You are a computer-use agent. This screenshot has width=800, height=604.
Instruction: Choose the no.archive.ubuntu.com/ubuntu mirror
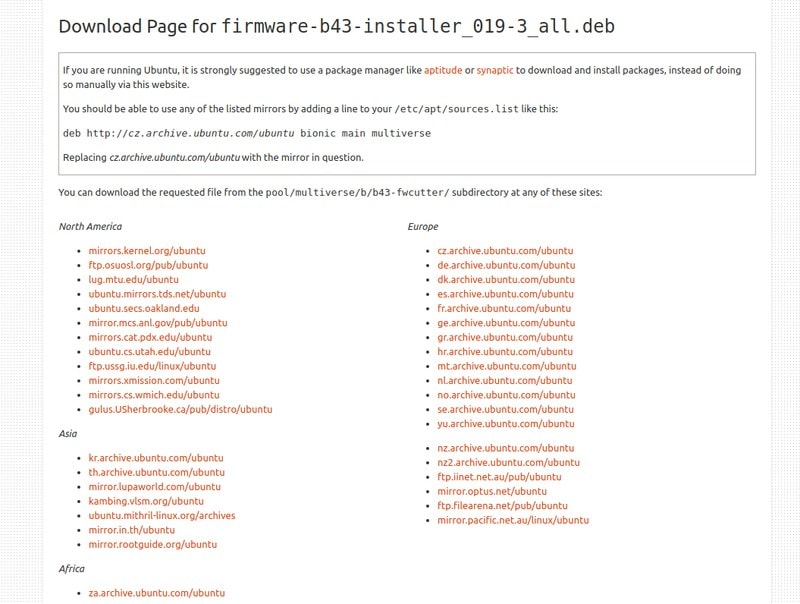[506, 395]
